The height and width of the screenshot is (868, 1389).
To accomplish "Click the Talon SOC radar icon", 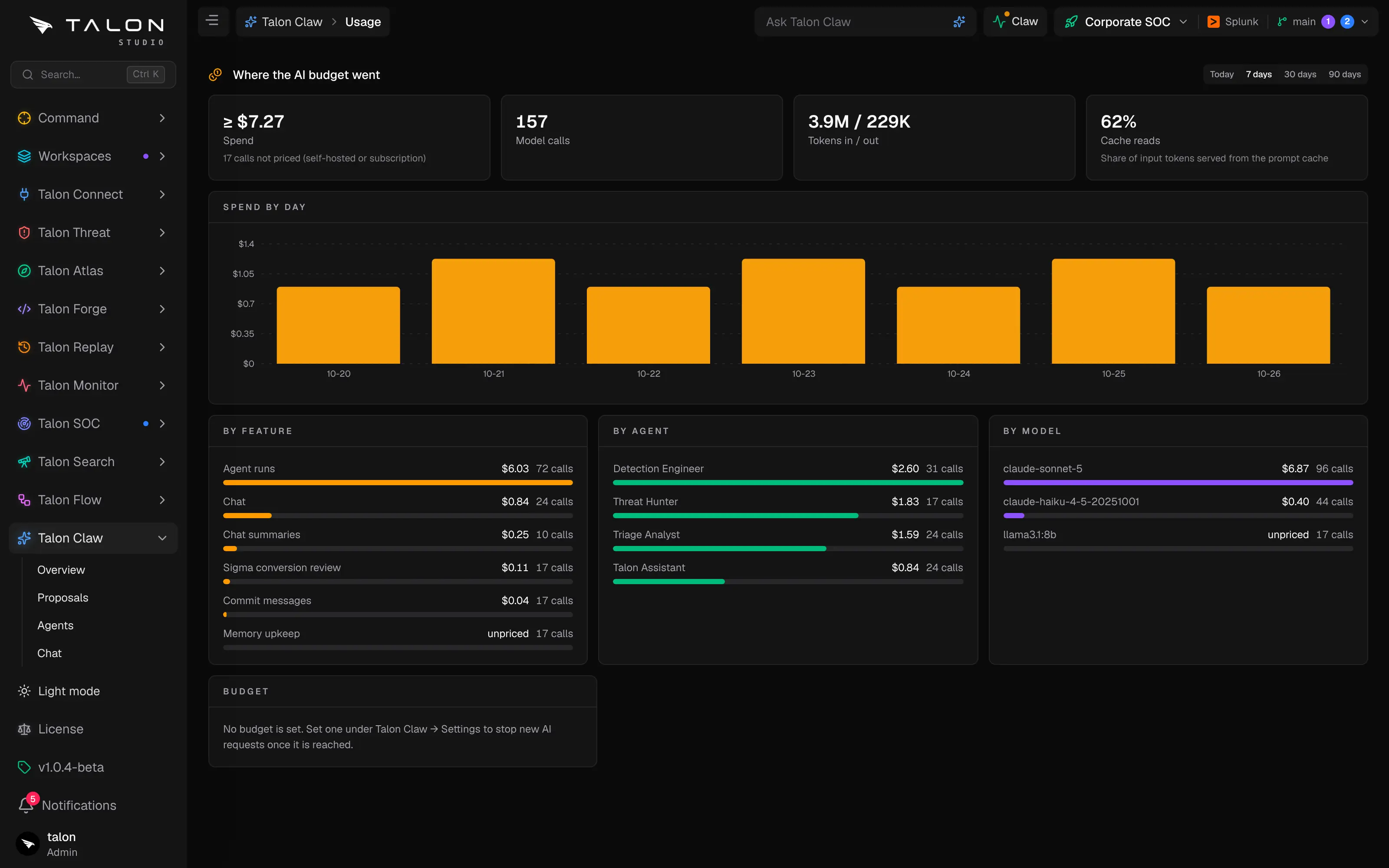I will [24, 424].
